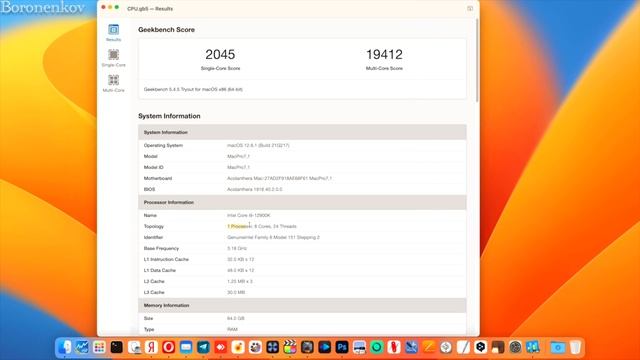Click the Geekbench window vertical scrollbar

coord(477,60)
